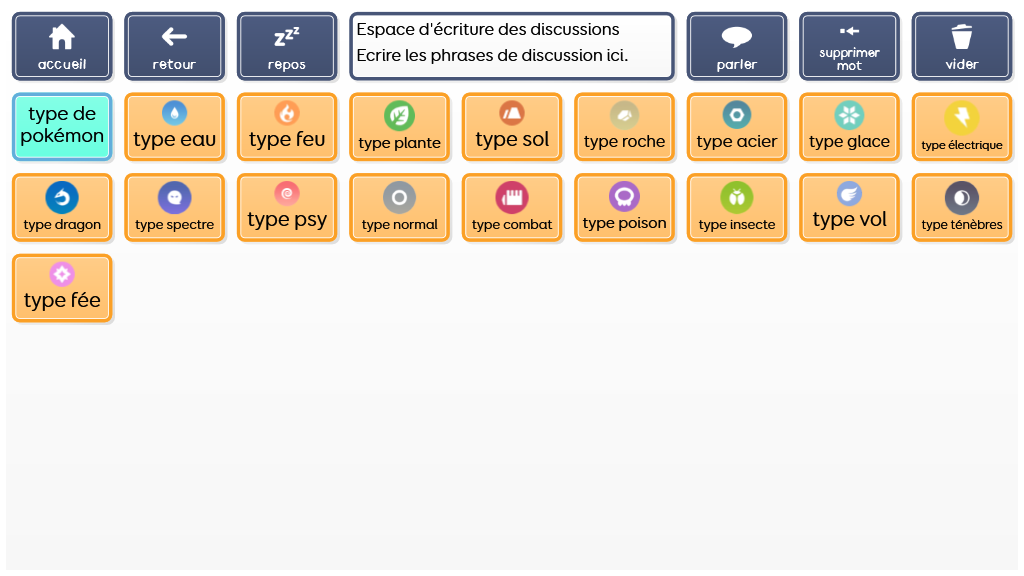The height and width of the screenshot is (576, 1024).
Task: Go to accueil home button
Action: pyautogui.click(x=62, y=46)
